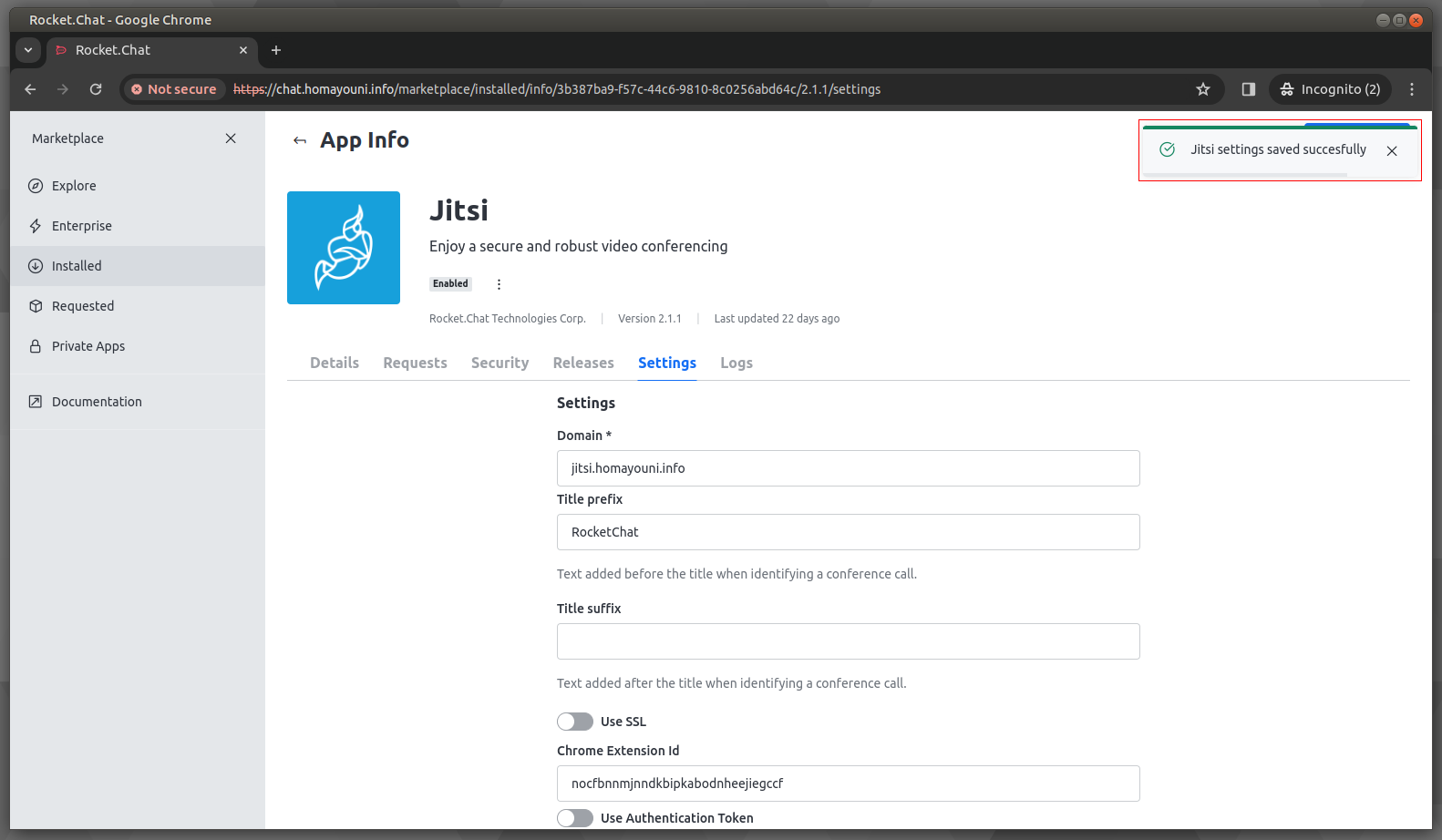Click the Incognito (2) profile button
The image size is (1442, 840).
click(x=1330, y=89)
